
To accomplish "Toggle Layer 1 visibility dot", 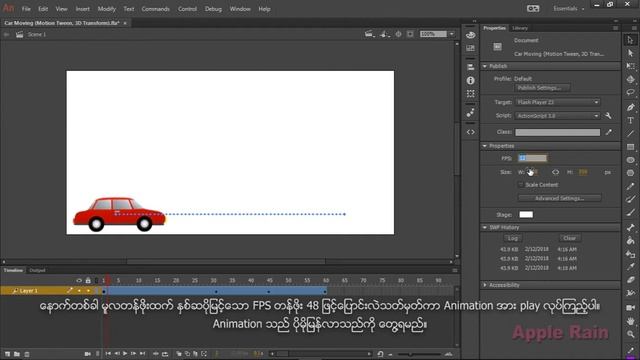I will tap(79, 291).
